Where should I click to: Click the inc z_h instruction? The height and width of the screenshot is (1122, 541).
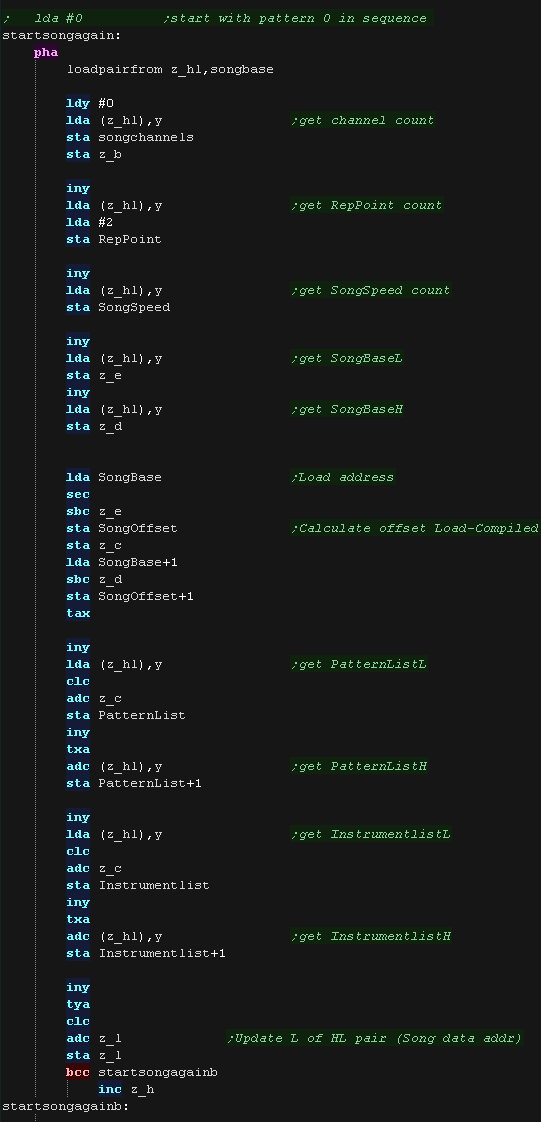coord(126,1090)
